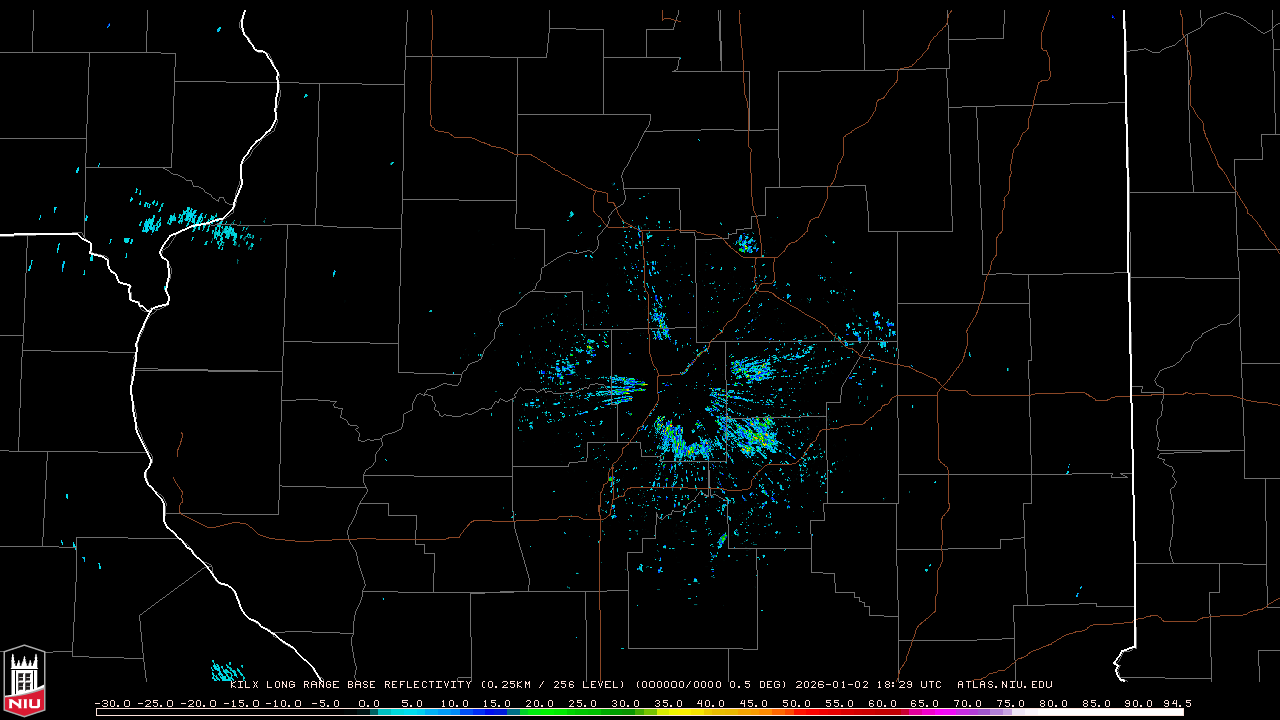Click the '-30.0' scale label
The width and height of the screenshot is (1280, 720).
(x=112, y=704)
